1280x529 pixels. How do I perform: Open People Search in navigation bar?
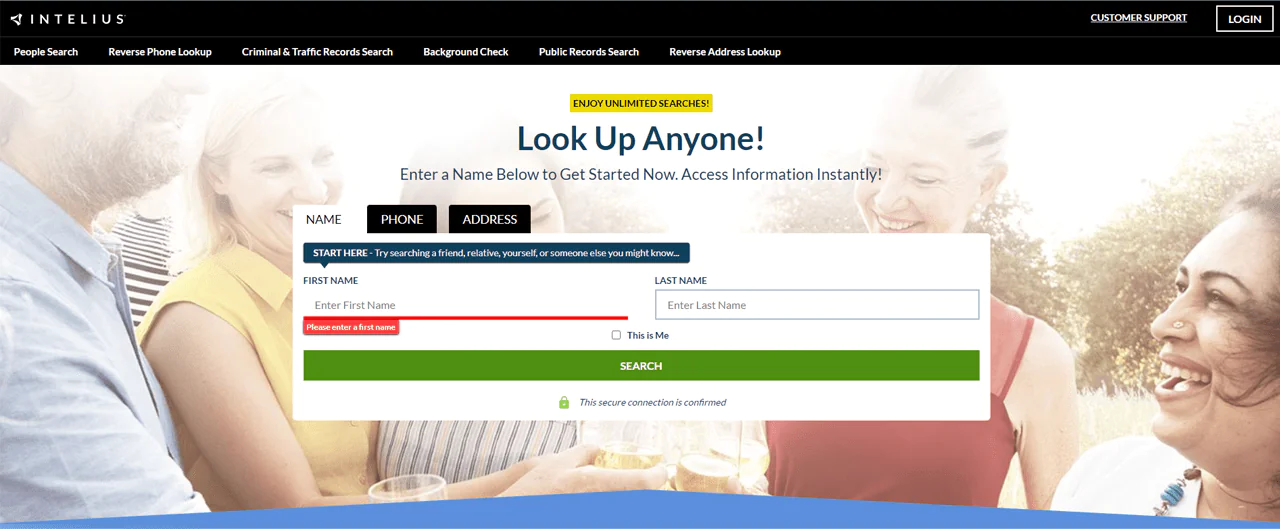coord(46,52)
